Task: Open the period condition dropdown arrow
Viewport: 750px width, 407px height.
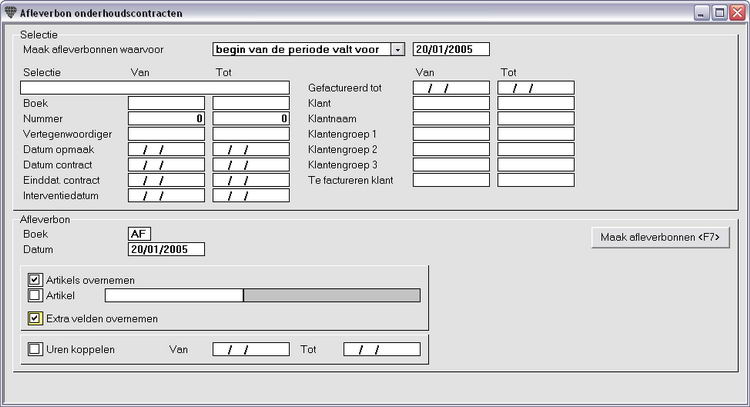Action: (x=398, y=49)
